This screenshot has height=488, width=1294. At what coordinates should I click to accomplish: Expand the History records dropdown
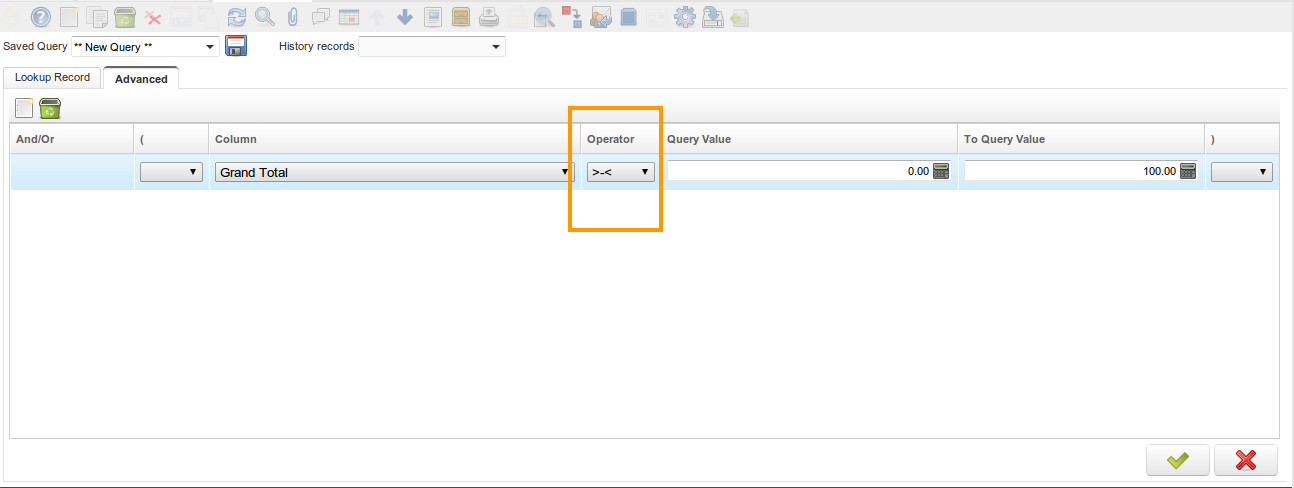(432, 47)
